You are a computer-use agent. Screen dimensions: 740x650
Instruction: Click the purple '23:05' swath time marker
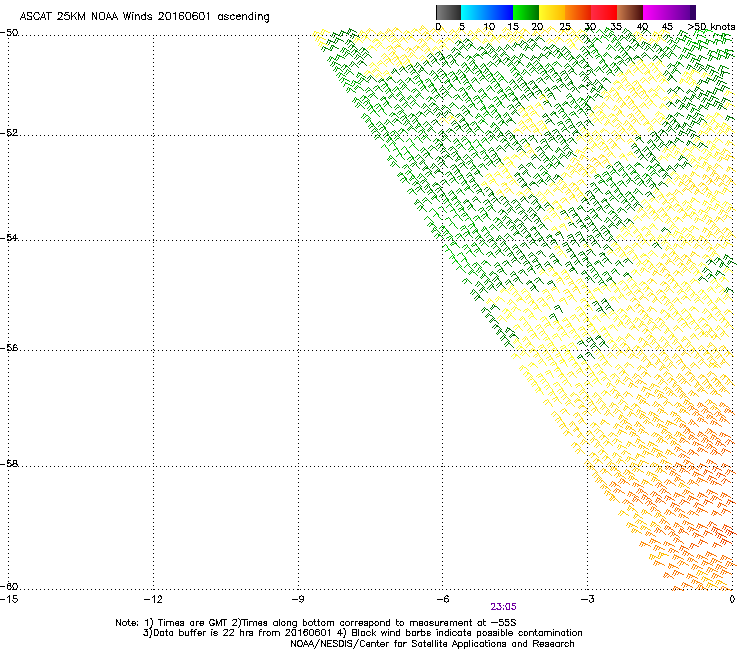503,607
